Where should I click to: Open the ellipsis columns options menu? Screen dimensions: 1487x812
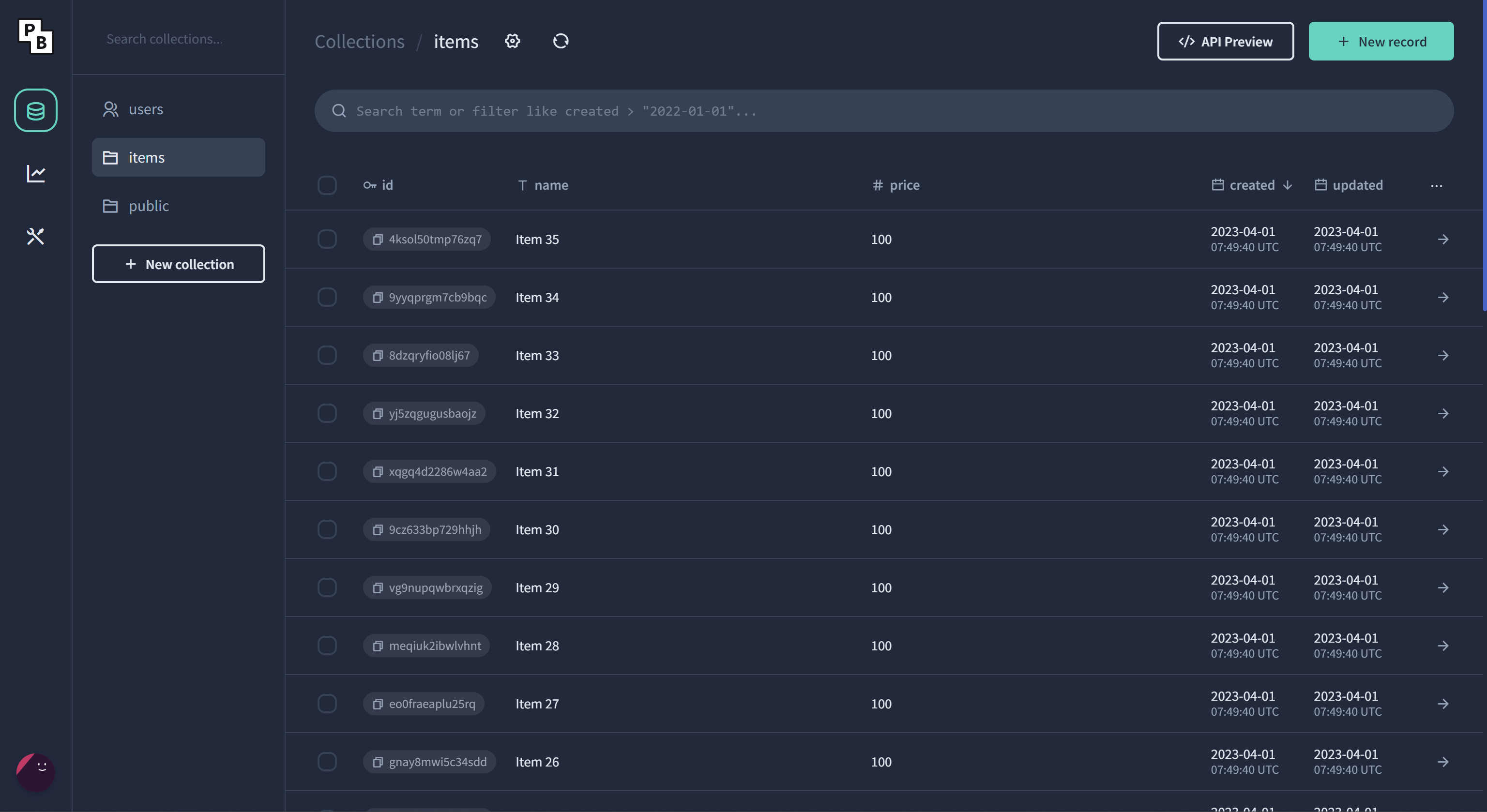tap(1437, 185)
